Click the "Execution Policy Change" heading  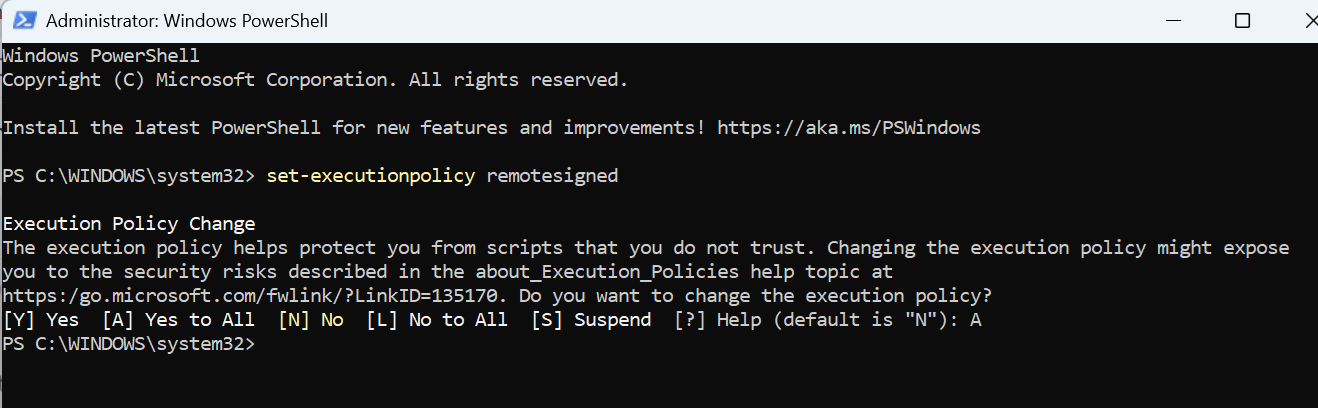[x=129, y=224]
